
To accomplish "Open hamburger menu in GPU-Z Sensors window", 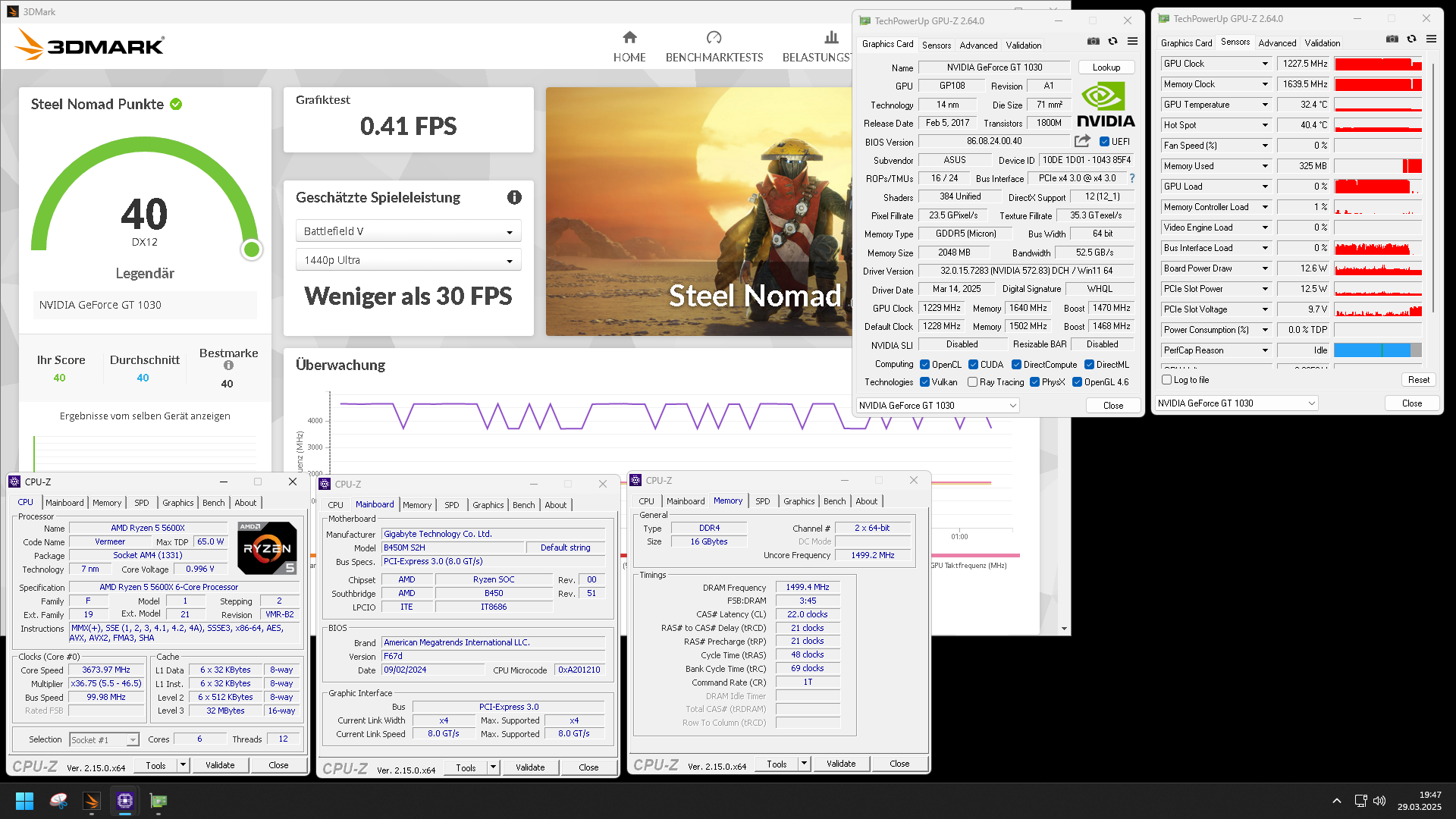I will tap(1431, 39).
